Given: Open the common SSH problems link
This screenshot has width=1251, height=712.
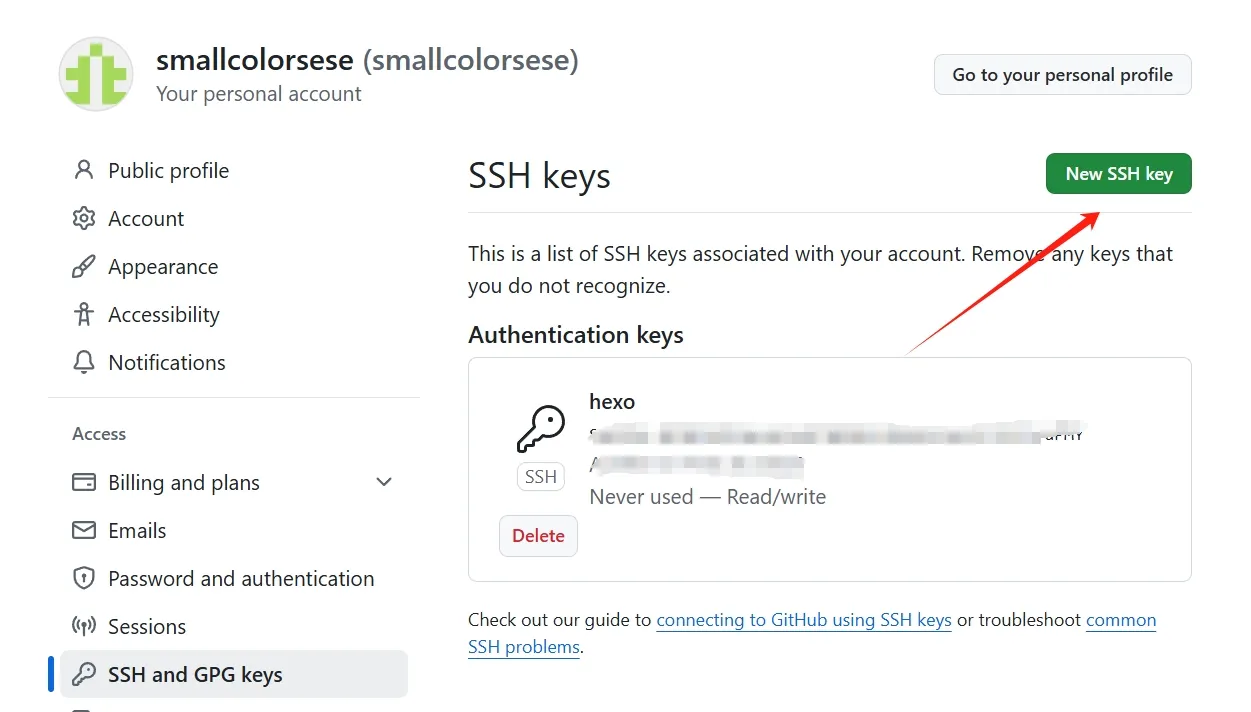Looking at the screenshot, I should [x=812, y=633].
